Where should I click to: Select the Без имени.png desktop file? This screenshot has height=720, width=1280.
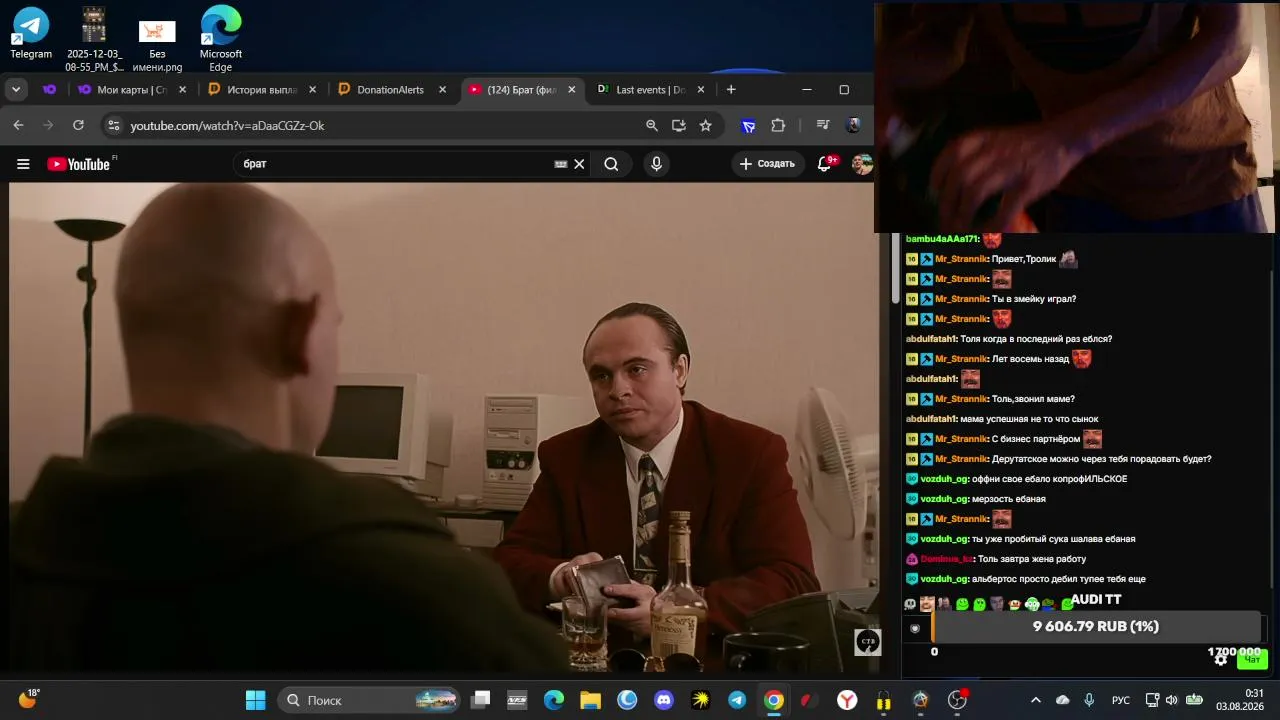(157, 46)
